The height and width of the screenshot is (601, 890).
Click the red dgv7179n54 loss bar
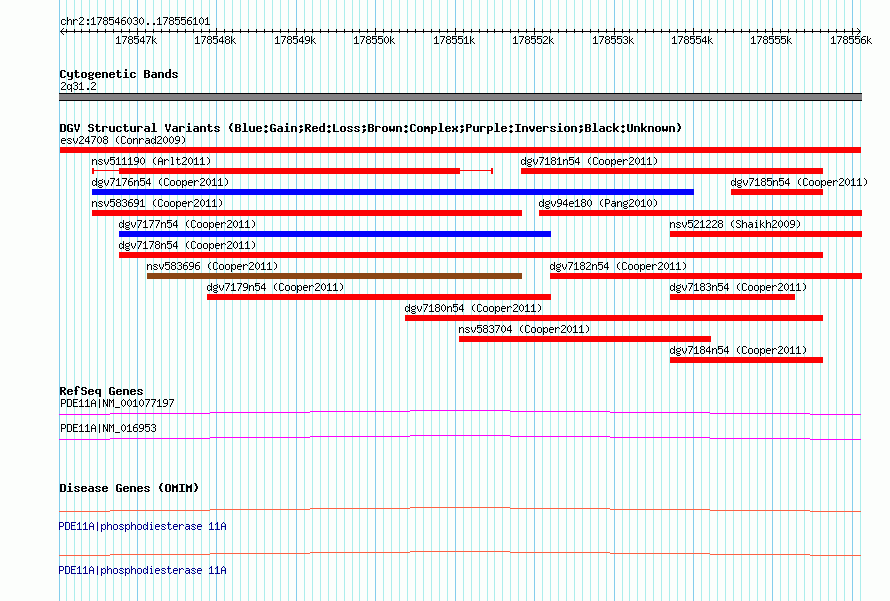coord(379,297)
